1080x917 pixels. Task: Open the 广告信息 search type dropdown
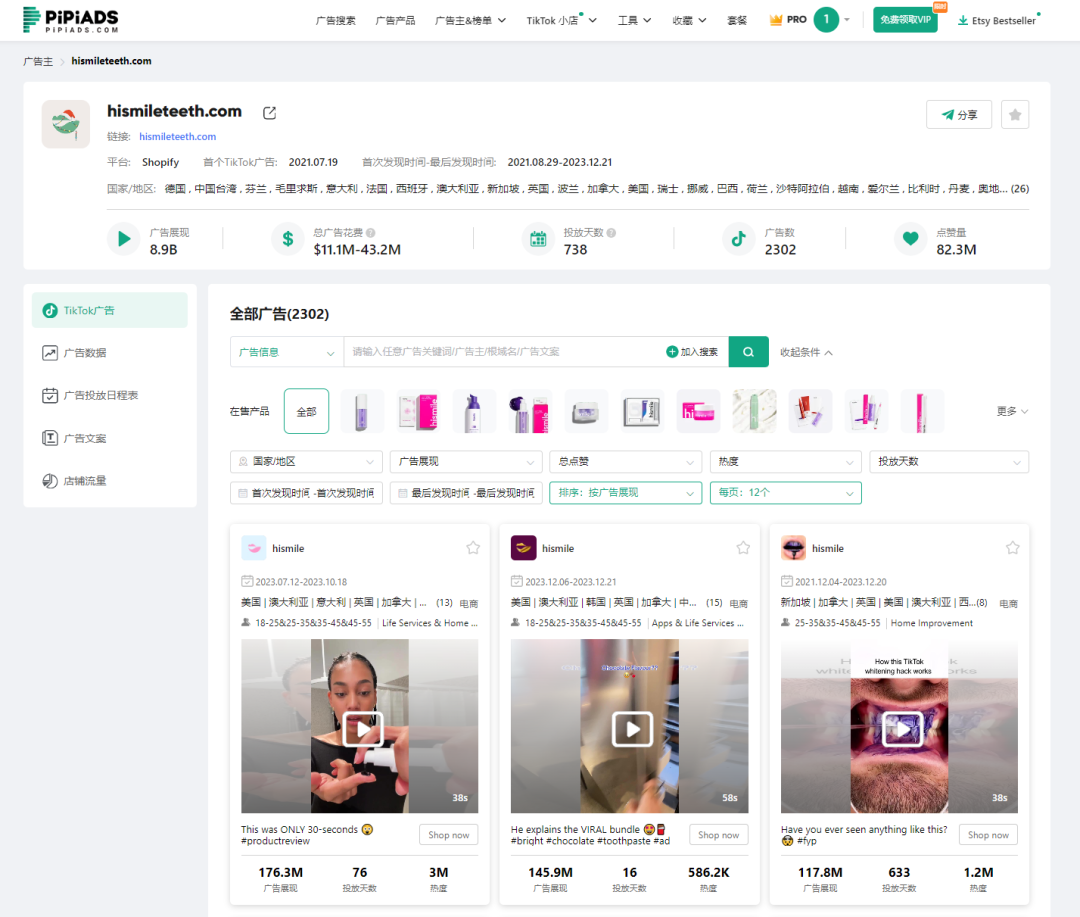coord(287,352)
